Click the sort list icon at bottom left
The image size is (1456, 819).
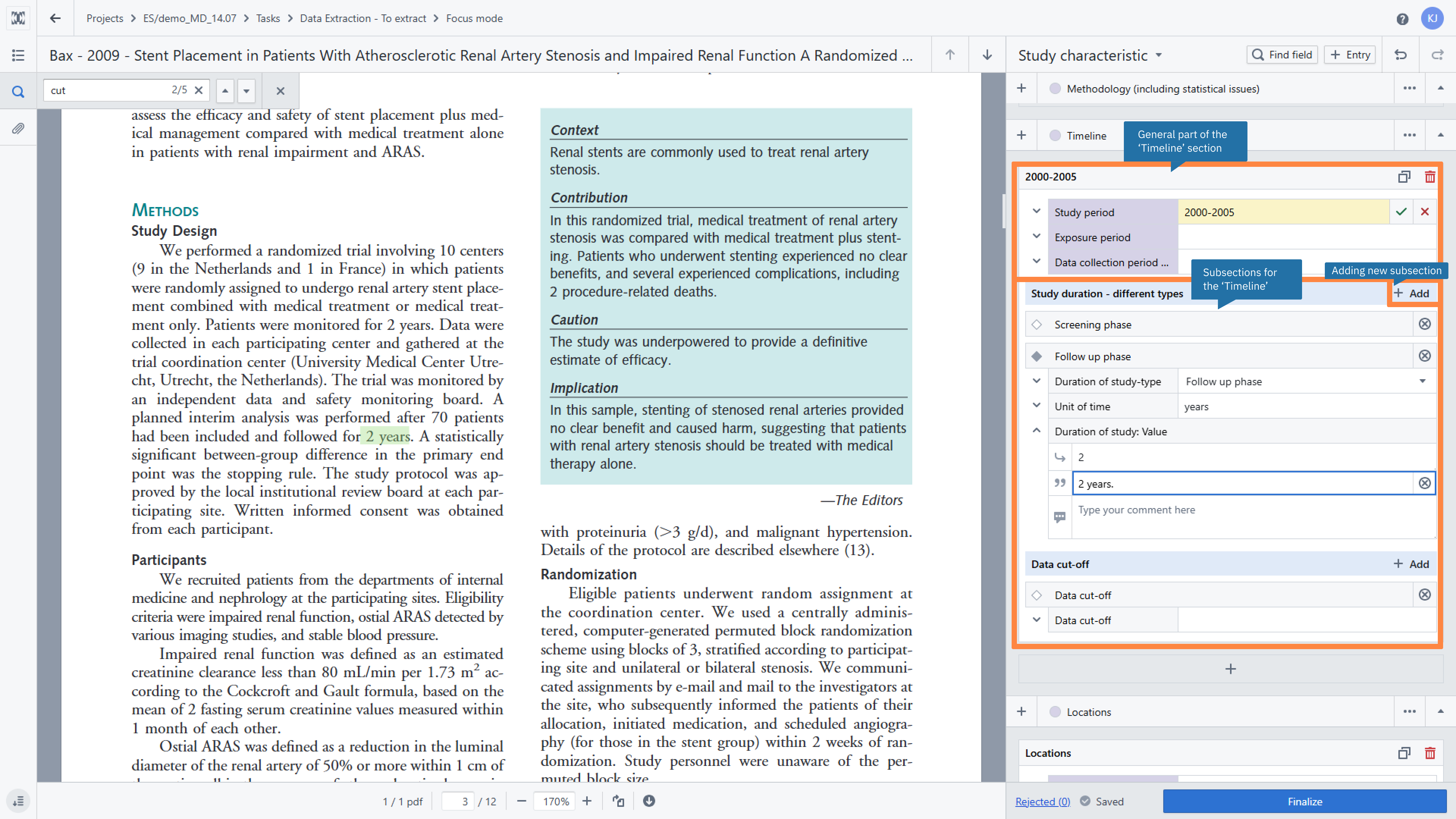pyautogui.click(x=18, y=801)
